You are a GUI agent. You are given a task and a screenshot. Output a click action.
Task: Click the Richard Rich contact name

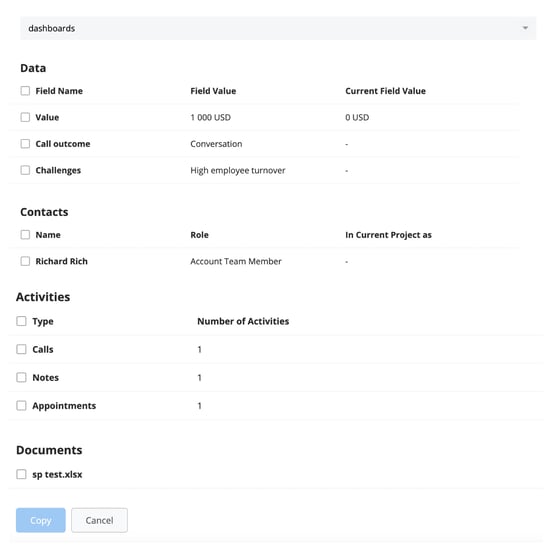pos(62,261)
